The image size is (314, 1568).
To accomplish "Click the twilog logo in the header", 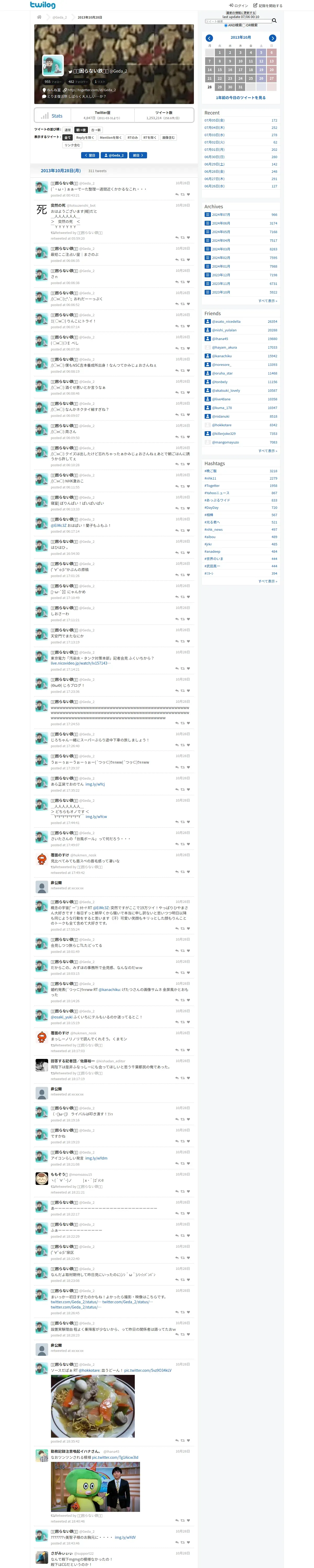I will (42, 5).
